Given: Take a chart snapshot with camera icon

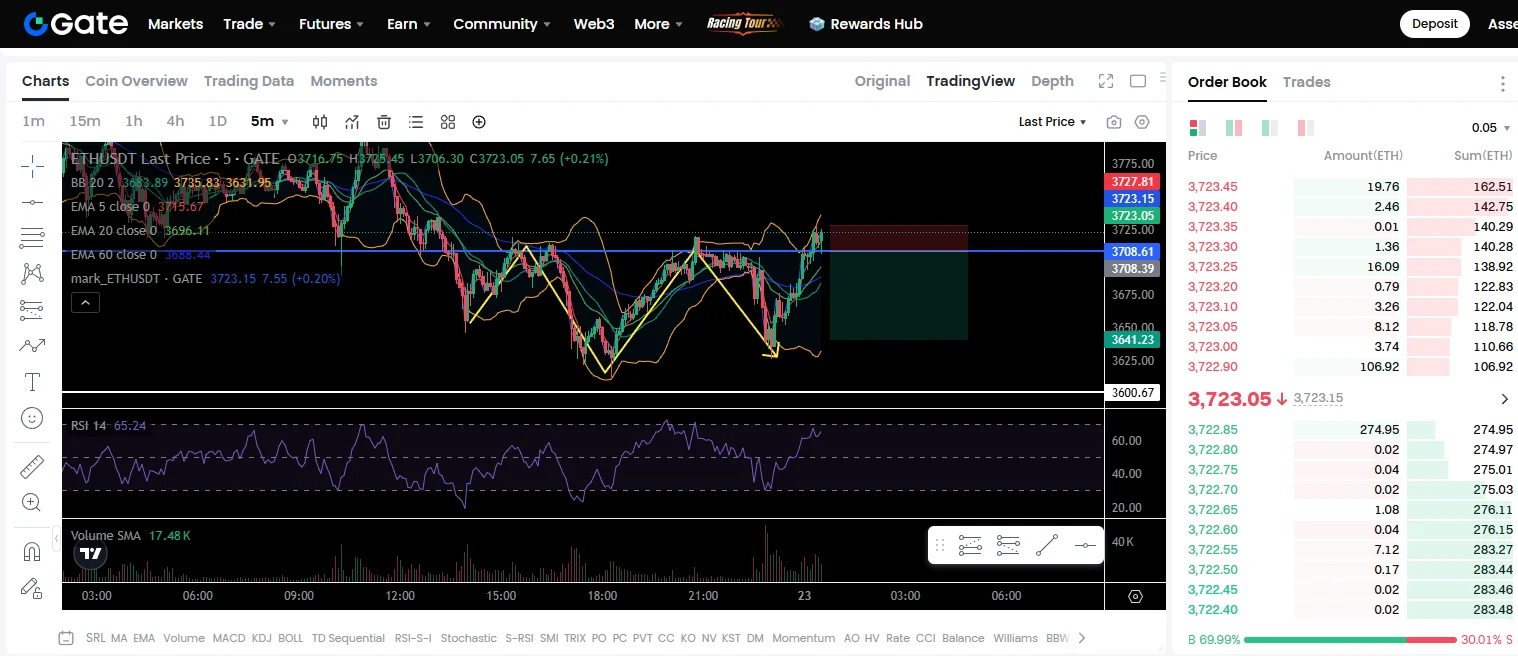Looking at the screenshot, I should [x=1114, y=122].
